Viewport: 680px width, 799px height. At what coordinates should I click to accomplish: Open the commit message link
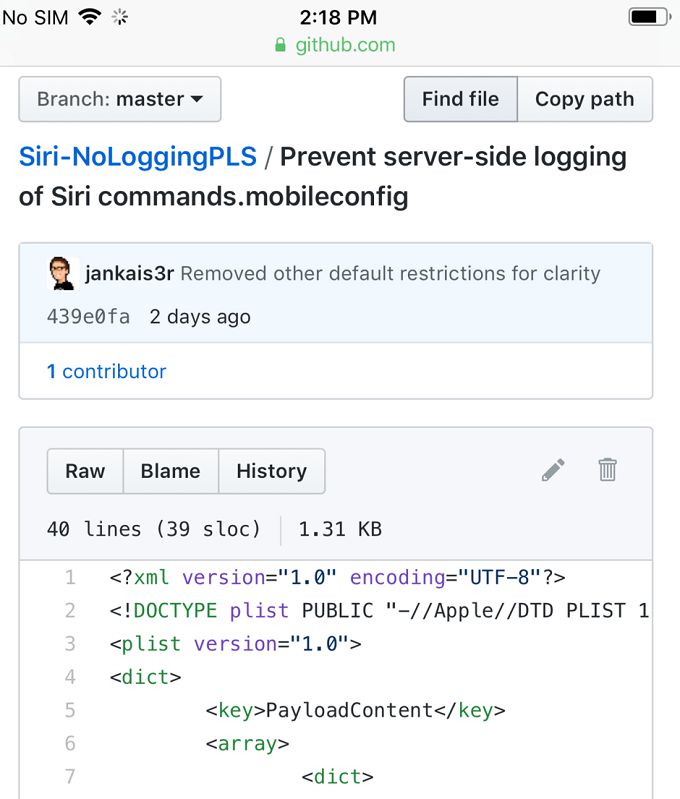tap(390, 274)
